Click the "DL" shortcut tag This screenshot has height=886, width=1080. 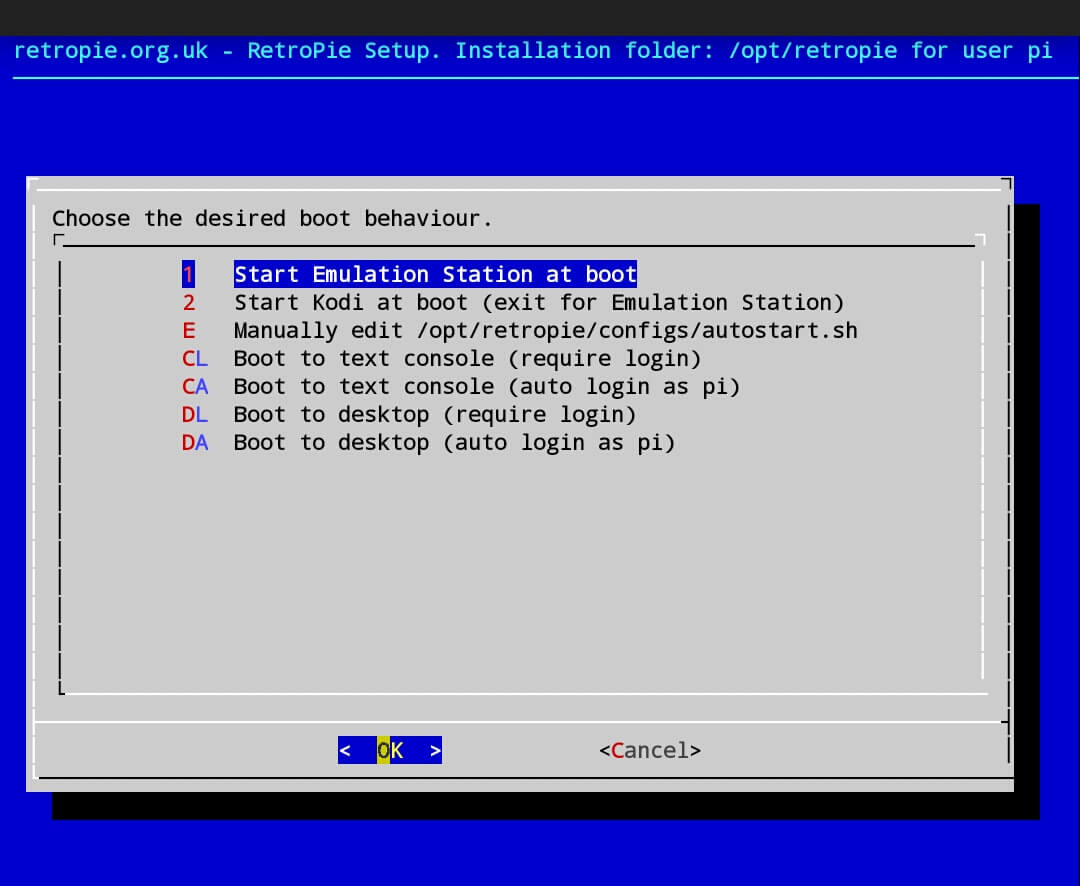click(x=195, y=414)
